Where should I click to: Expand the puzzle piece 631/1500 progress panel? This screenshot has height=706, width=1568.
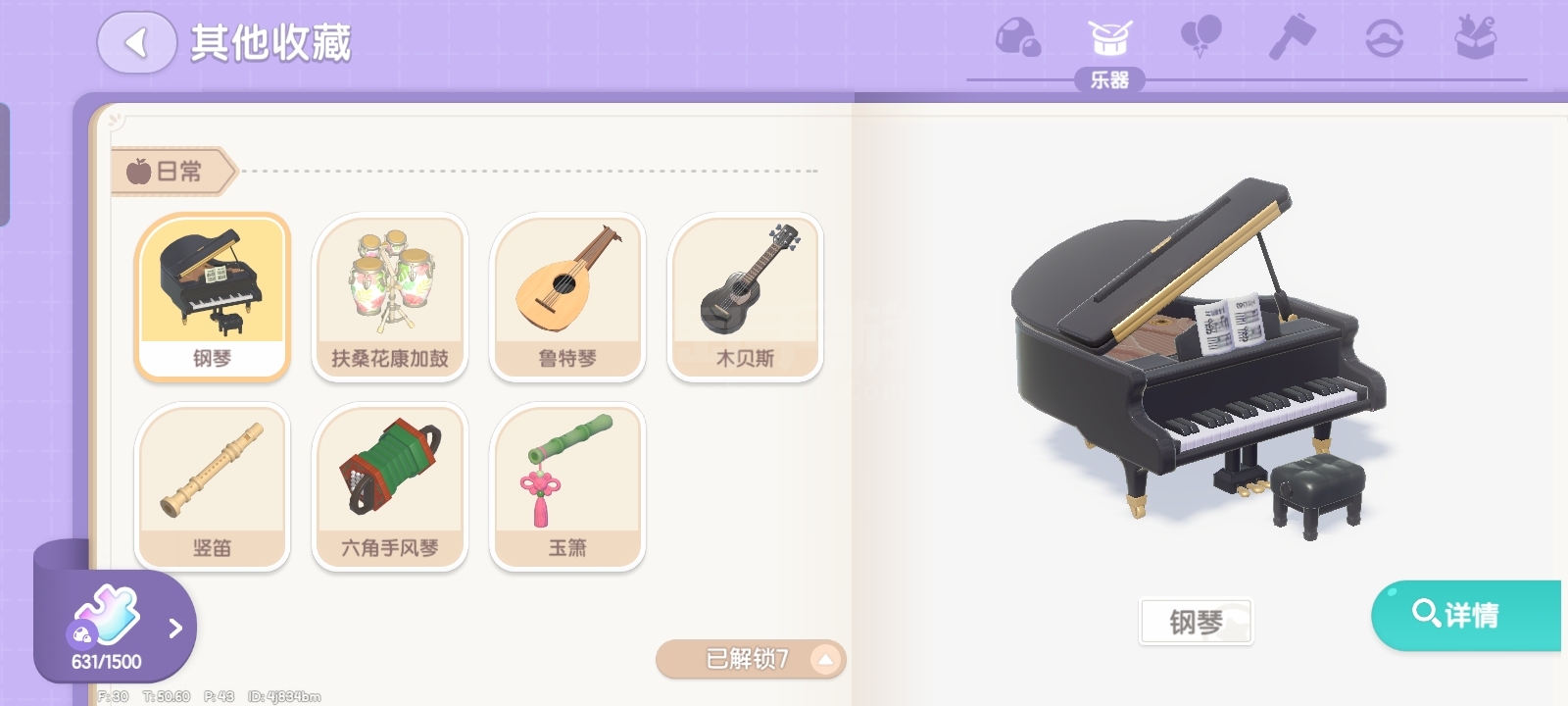[116, 628]
